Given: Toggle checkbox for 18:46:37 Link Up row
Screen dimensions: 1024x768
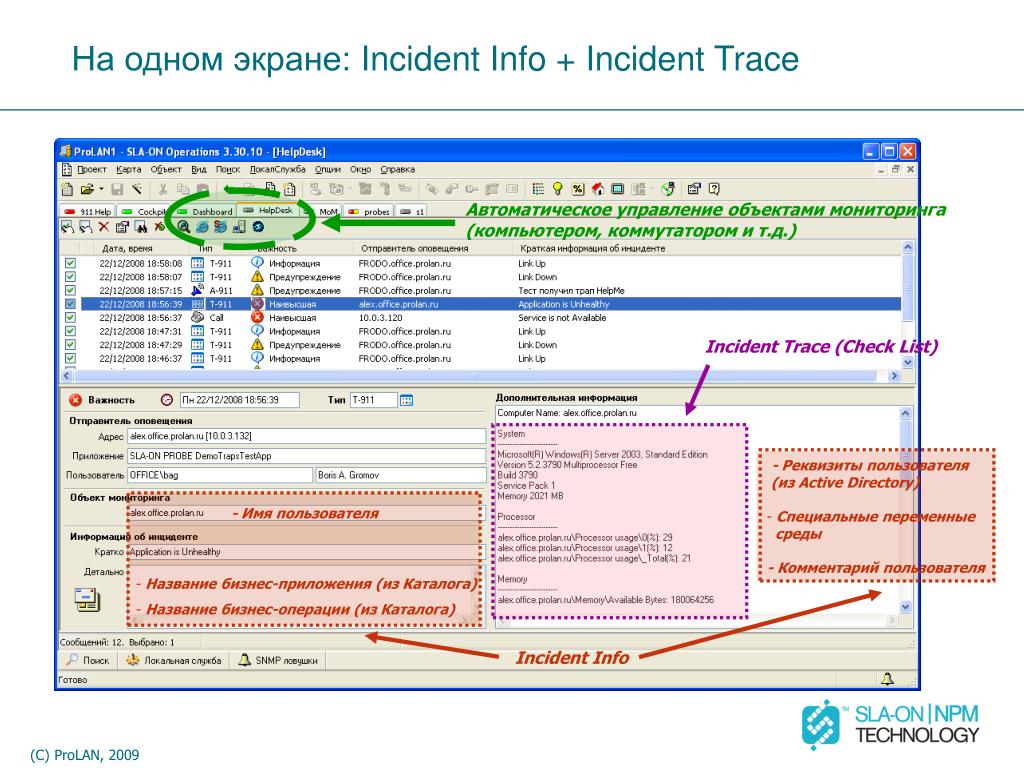Looking at the screenshot, I should click(x=71, y=358).
